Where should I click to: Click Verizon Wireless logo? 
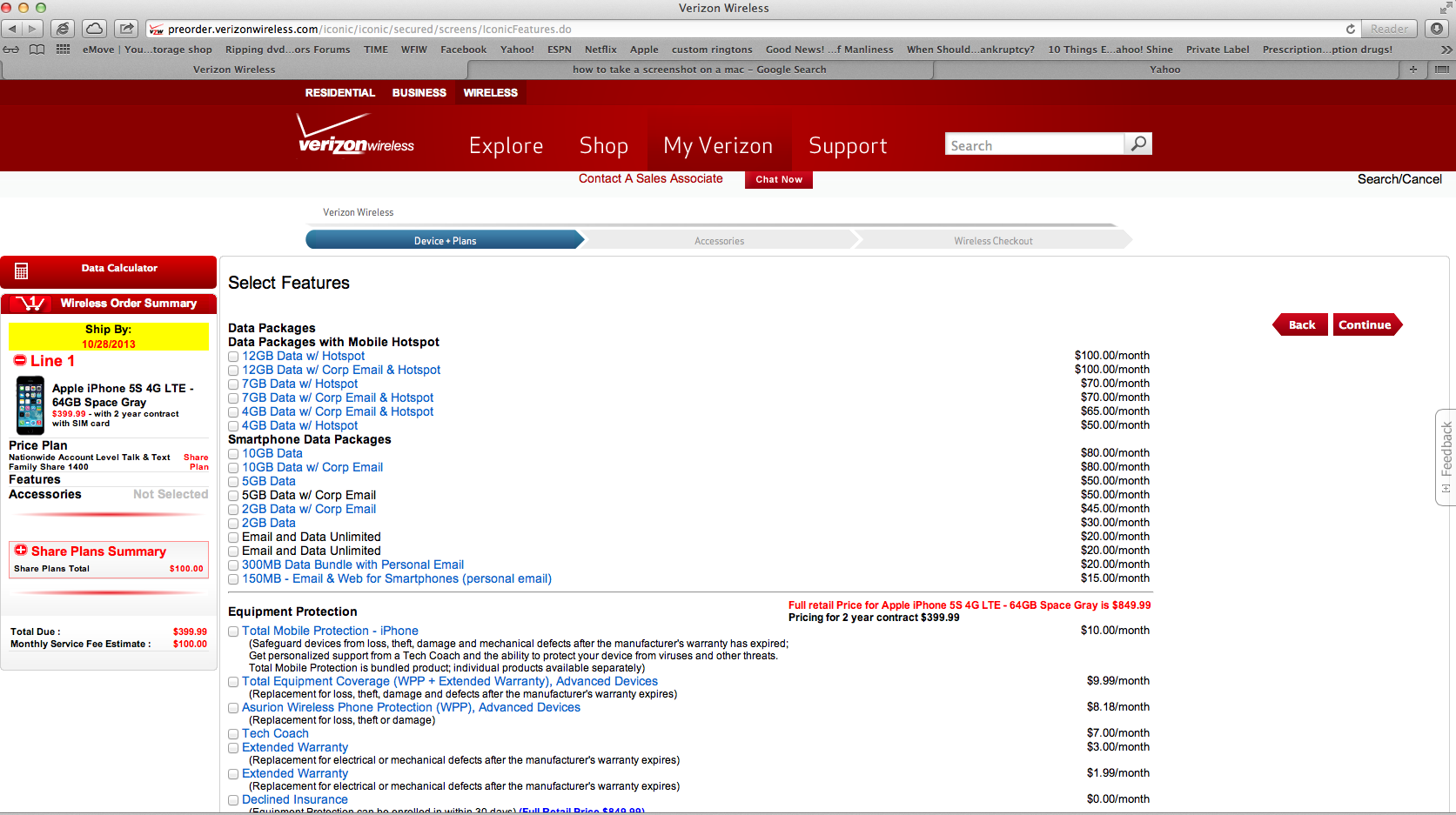point(356,134)
